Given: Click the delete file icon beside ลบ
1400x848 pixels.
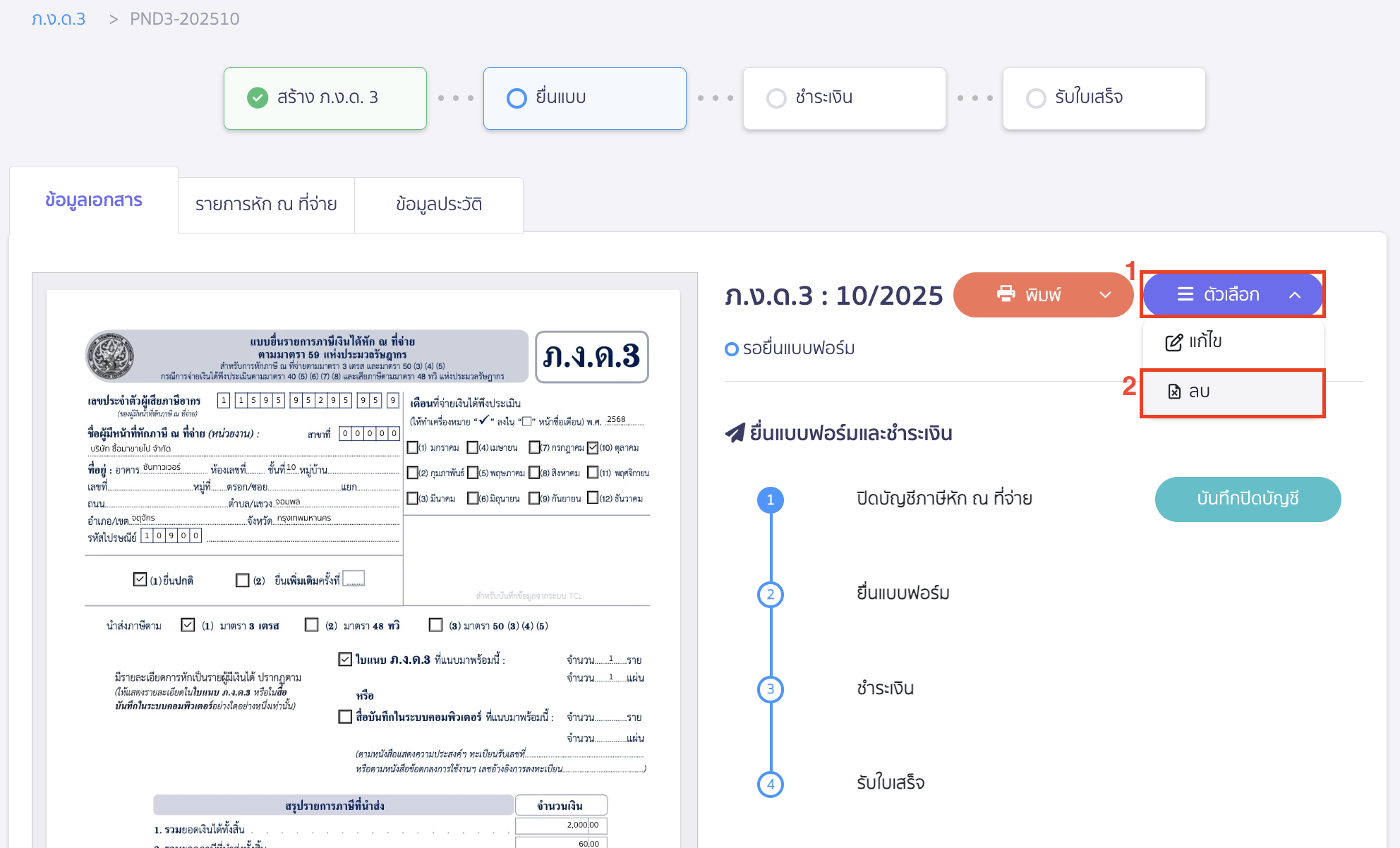Looking at the screenshot, I should tap(1174, 392).
